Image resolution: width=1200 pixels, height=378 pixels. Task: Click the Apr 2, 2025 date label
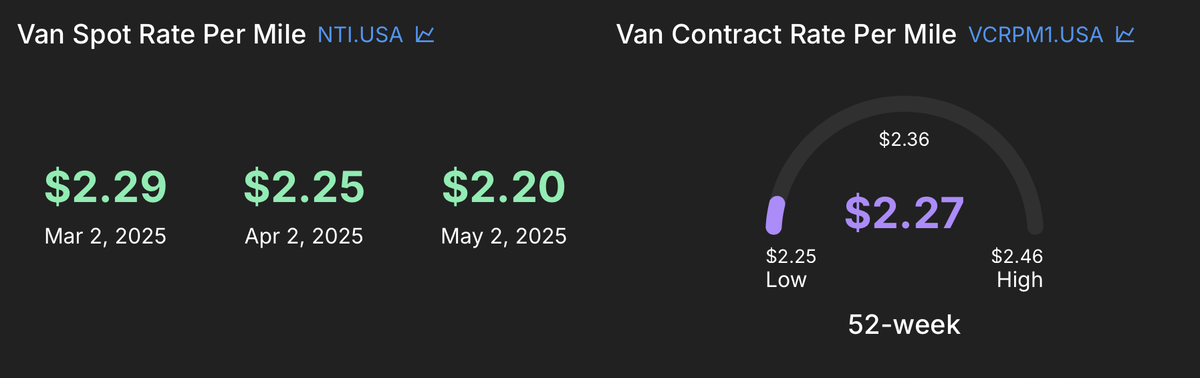(304, 237)
